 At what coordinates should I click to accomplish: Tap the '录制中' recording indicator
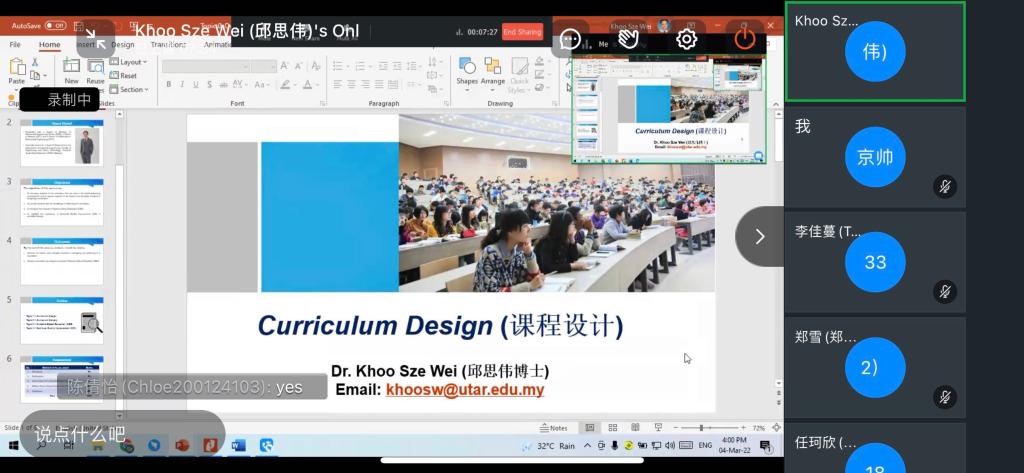tap(60, 100)
